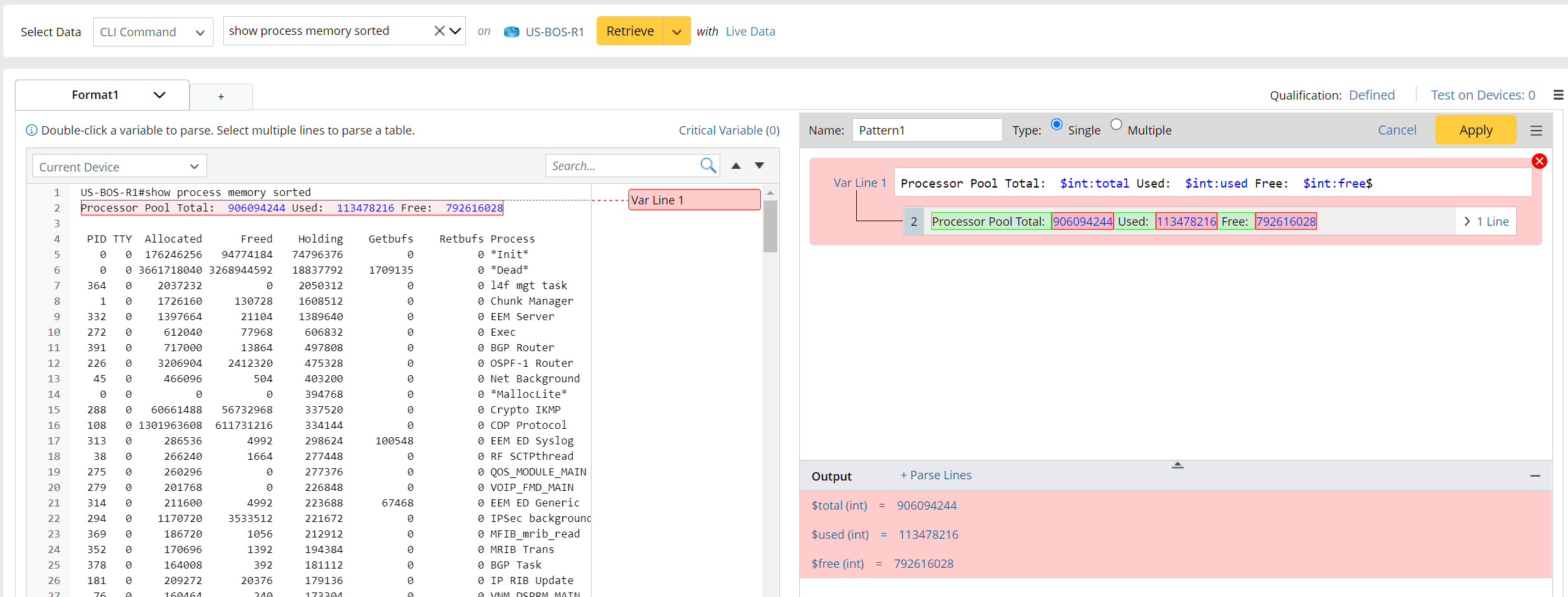Click into the pattern Name input field
The image size is (1568, 597).
[926, 130]
